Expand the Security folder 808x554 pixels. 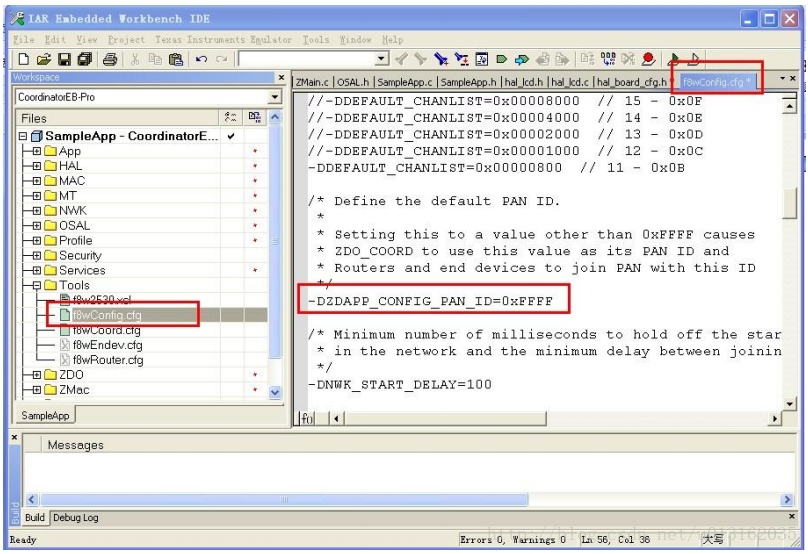37,256
